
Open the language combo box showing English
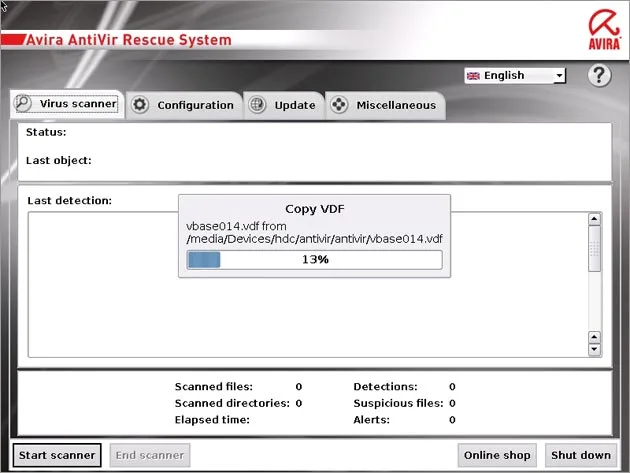click(515, 76)
